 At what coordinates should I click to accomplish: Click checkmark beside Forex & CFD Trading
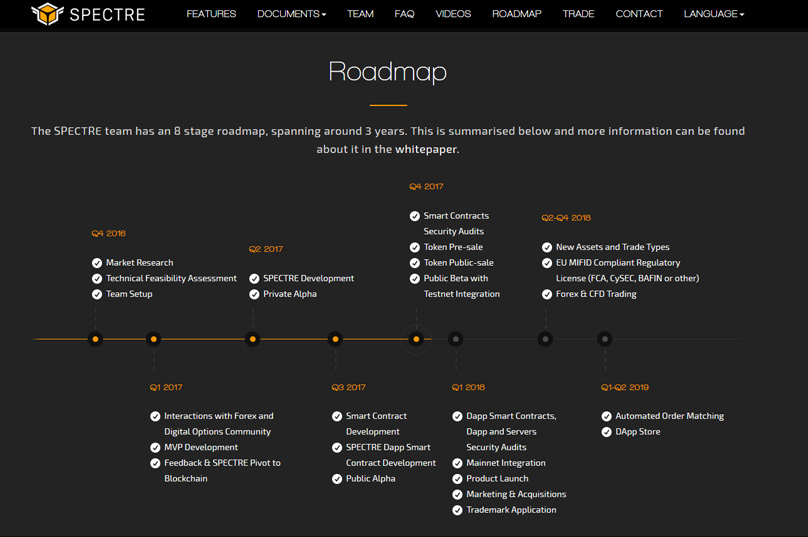click(547, 294)
